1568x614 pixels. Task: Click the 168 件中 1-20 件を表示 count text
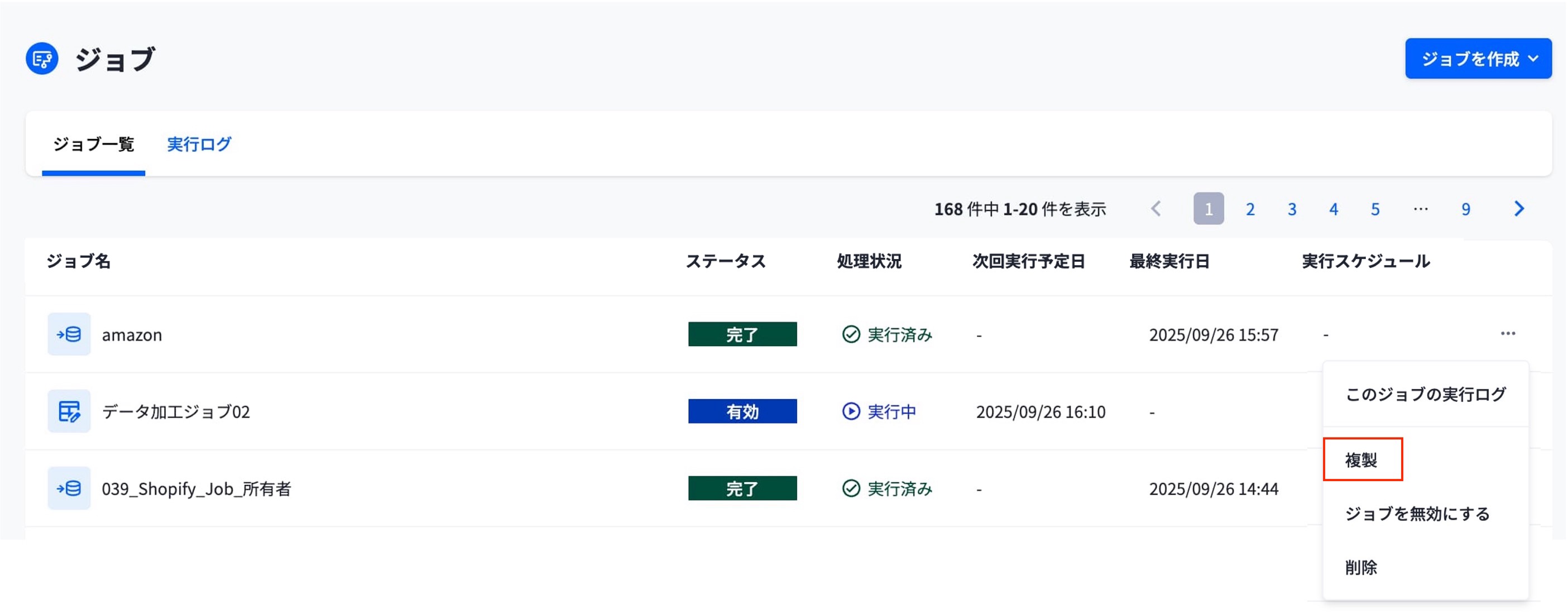click(x=1020, y=209)
